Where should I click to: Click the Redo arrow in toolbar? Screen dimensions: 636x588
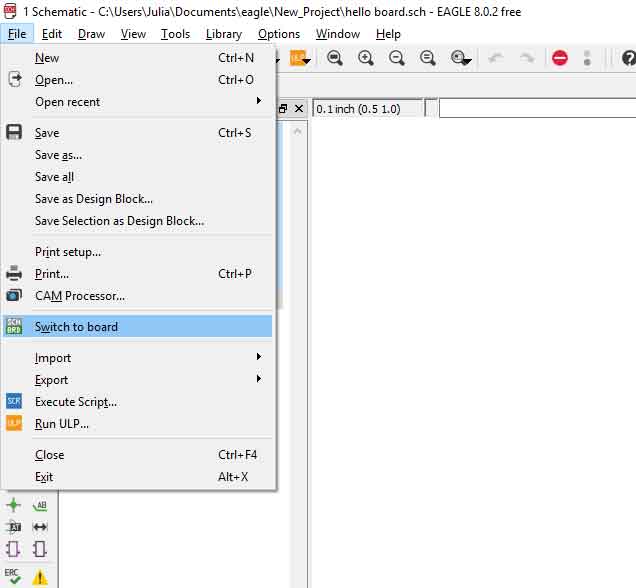click(527, 58)
